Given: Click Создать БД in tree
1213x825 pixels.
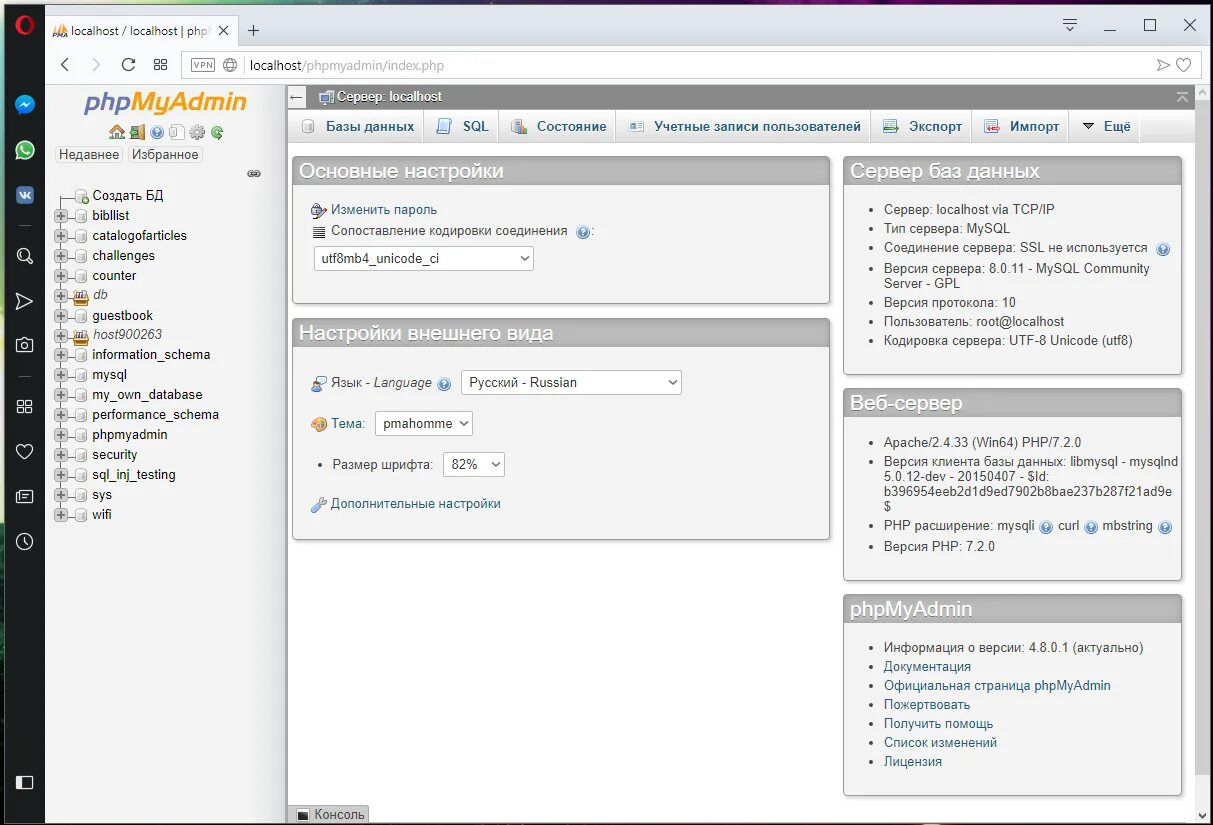Looking at the screenshot, I should (127, 196).
